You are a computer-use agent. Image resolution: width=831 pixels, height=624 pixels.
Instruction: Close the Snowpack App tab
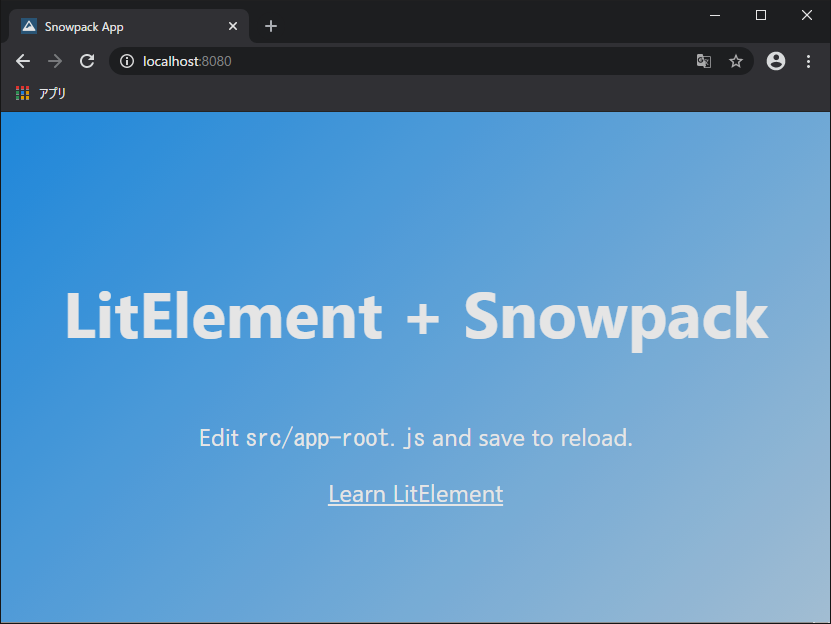coord(233,26)
